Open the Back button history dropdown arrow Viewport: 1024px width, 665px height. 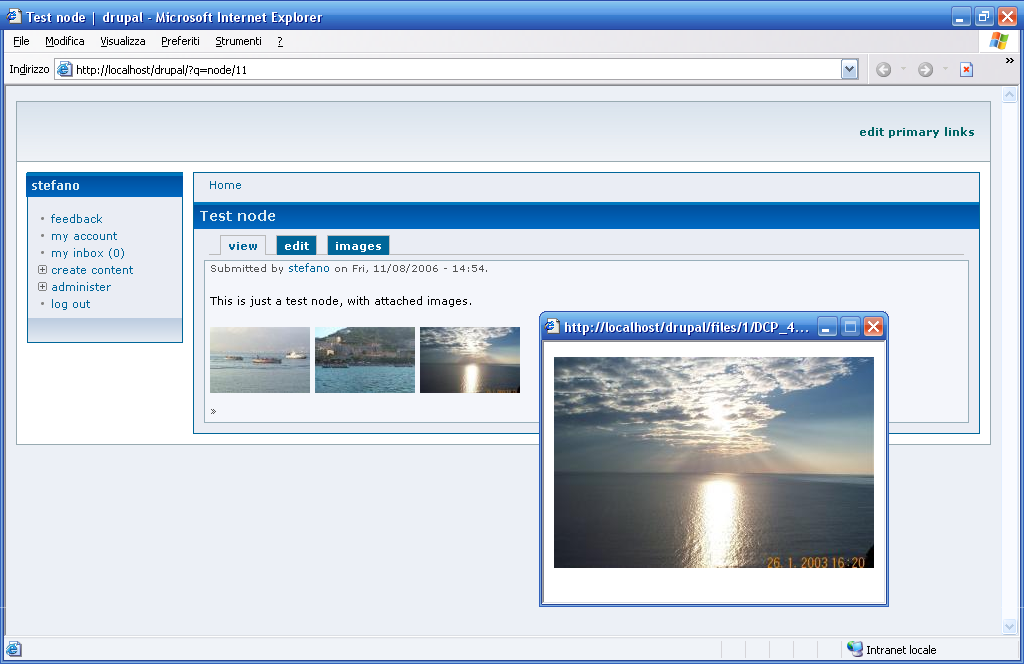point(903,69)
